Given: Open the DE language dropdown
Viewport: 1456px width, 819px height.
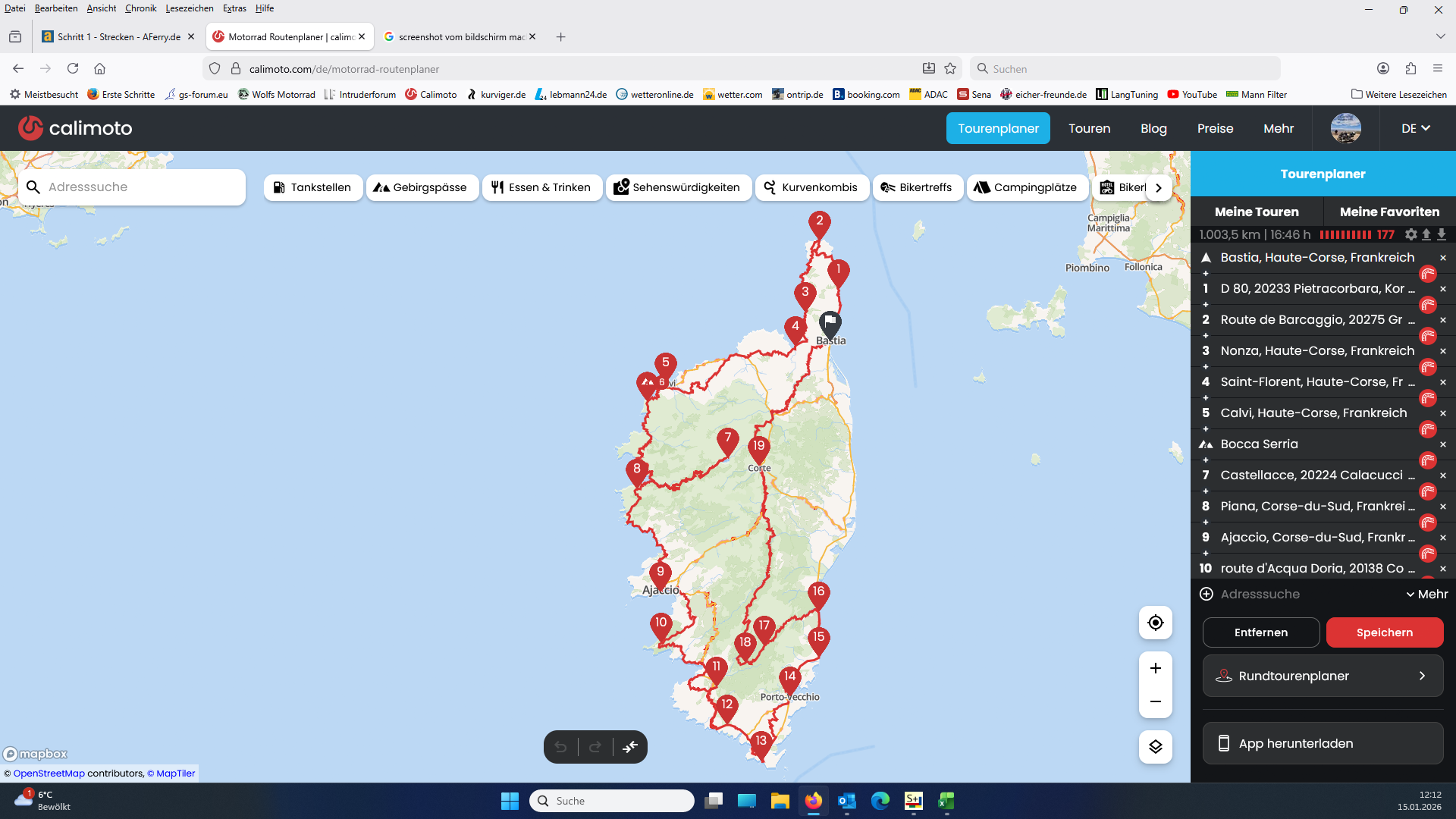Looking at the screenshot, I should [1415, 128].
